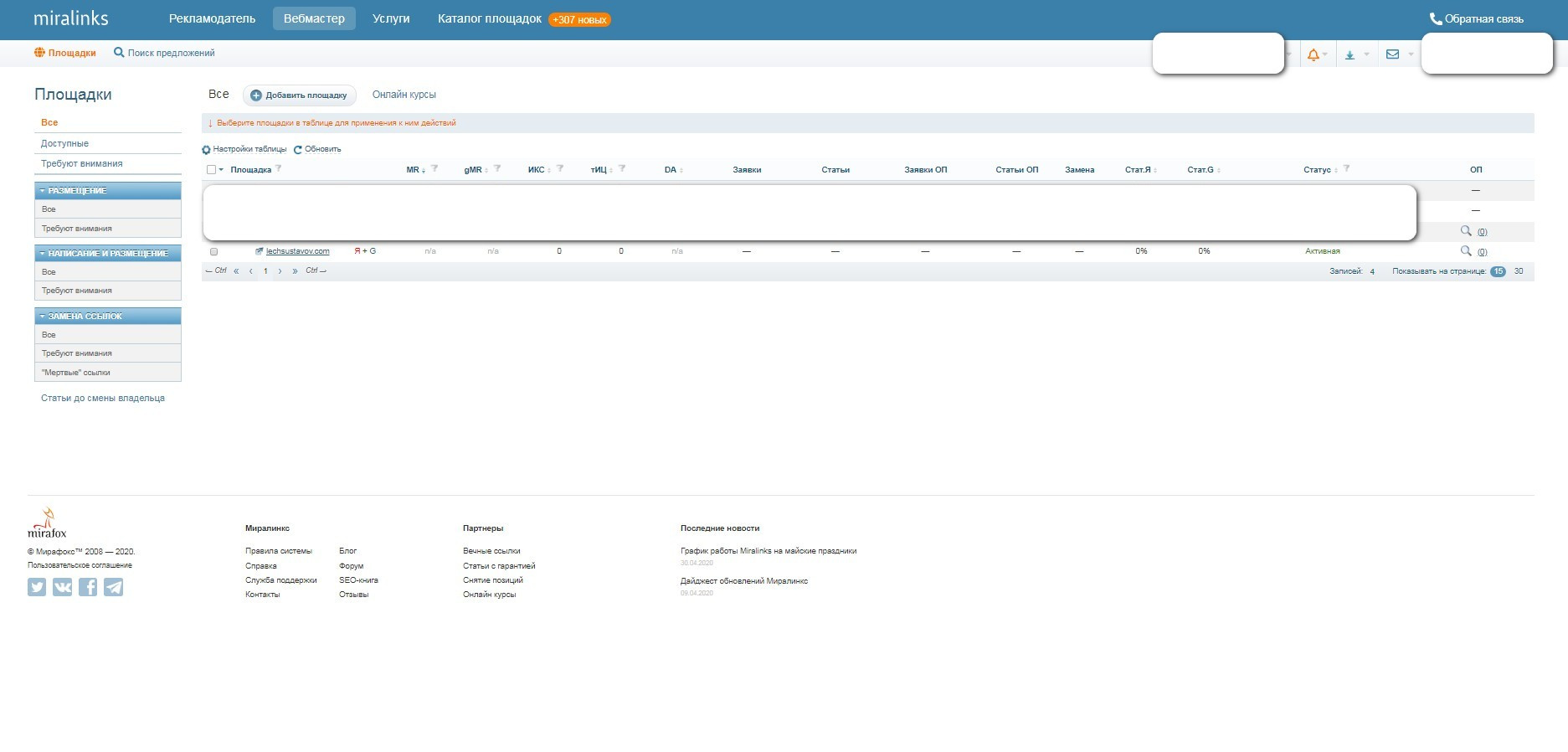Set page size to 15 records

(1498, 271)
